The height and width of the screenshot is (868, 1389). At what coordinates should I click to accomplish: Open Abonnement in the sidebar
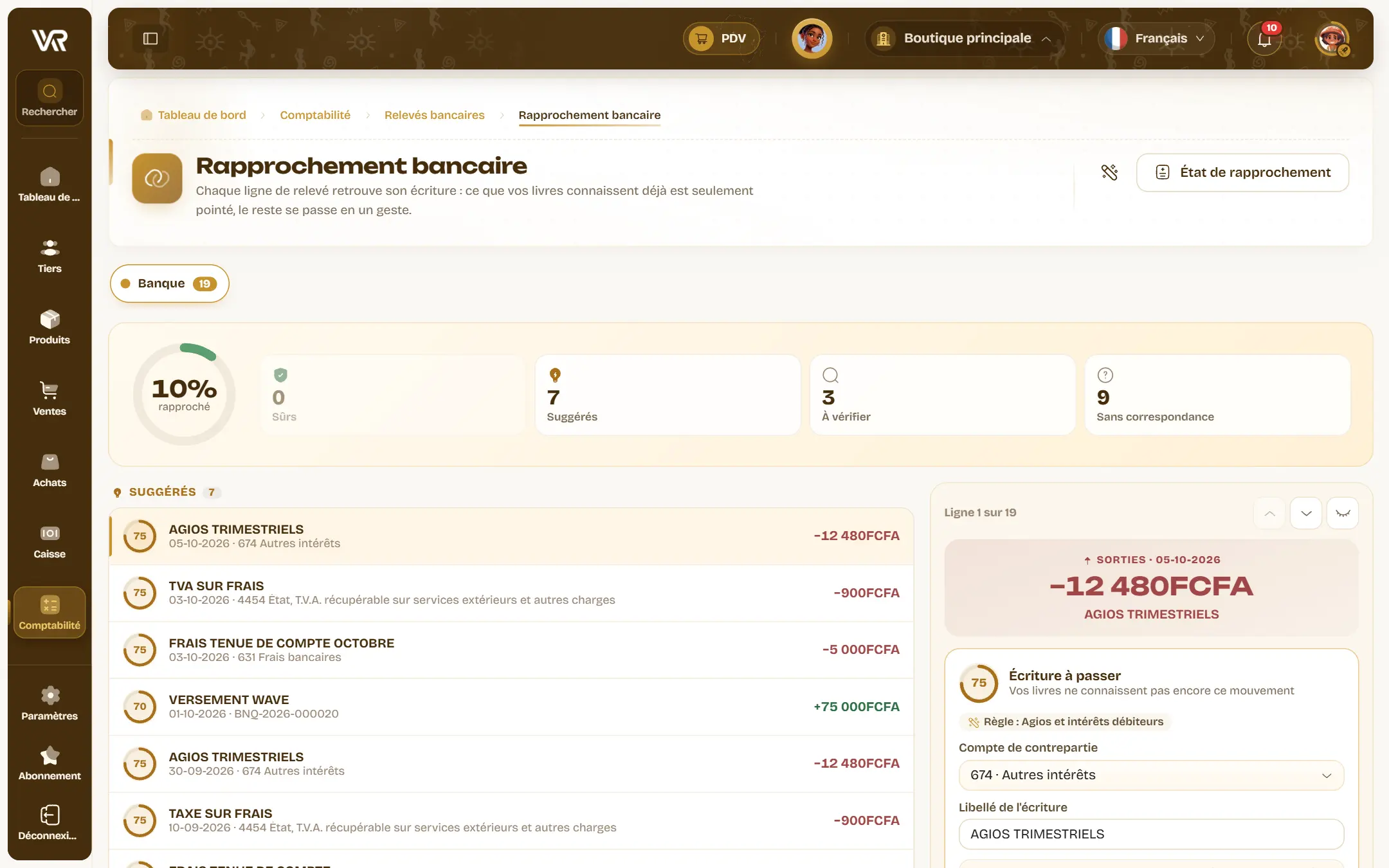(50, 763)
